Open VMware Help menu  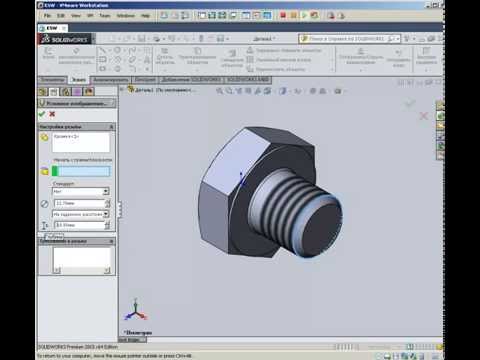145,16
